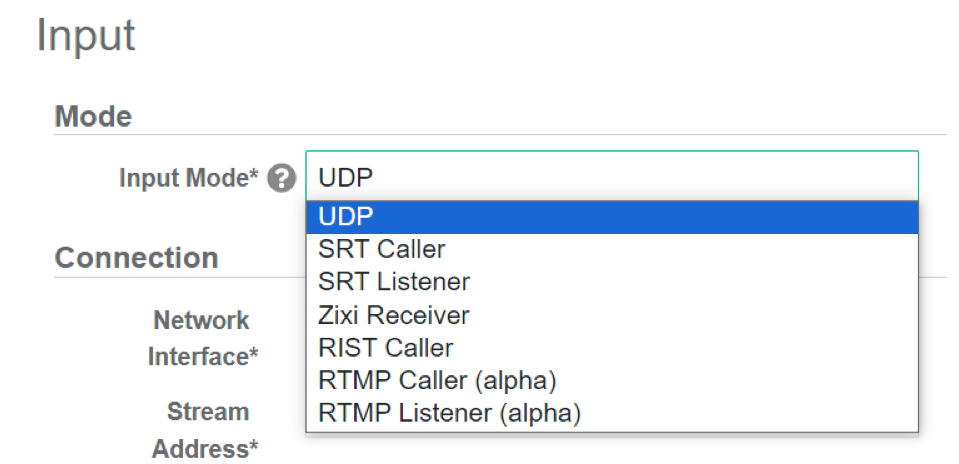Click the help icon beside Input Mode
Viewport: 959px width, 464px height.
pos(283,179)
